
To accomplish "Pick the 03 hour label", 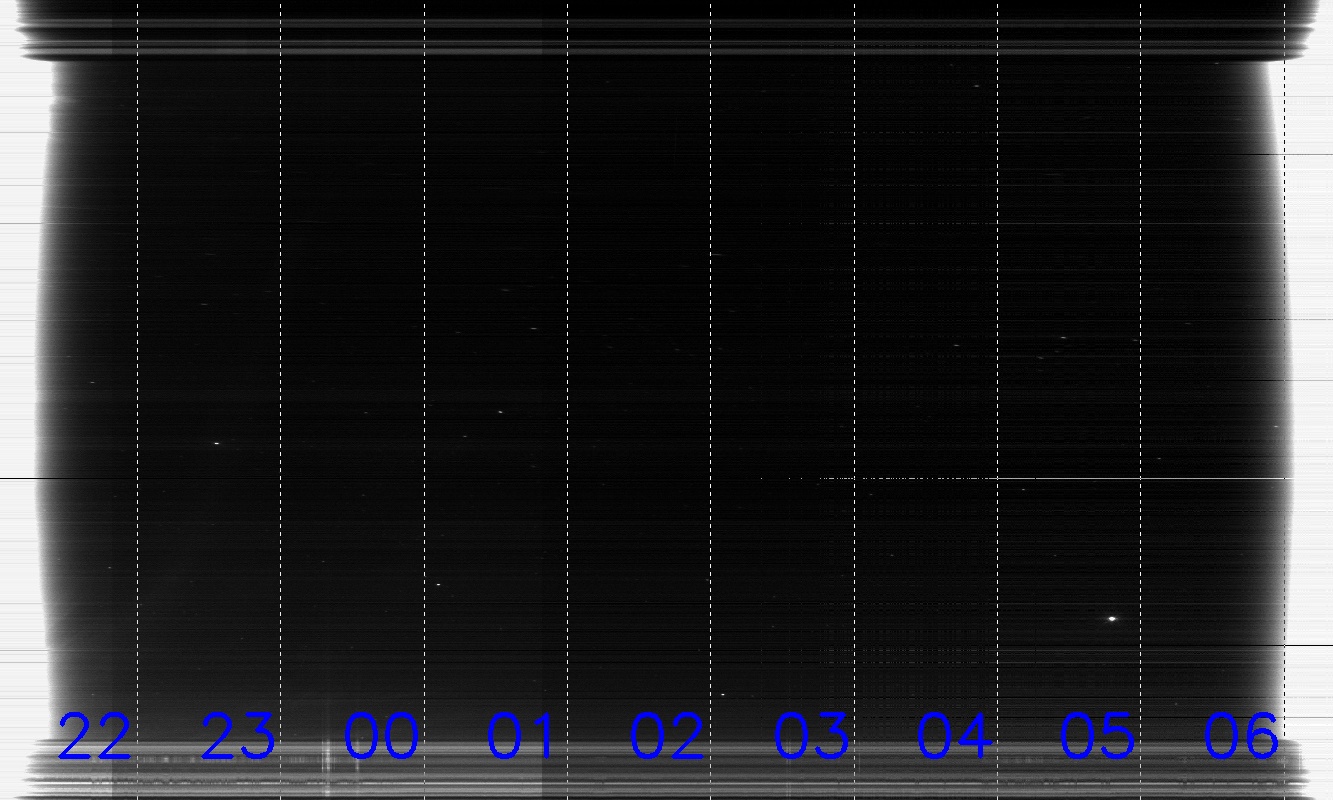I will click(811, 737).
